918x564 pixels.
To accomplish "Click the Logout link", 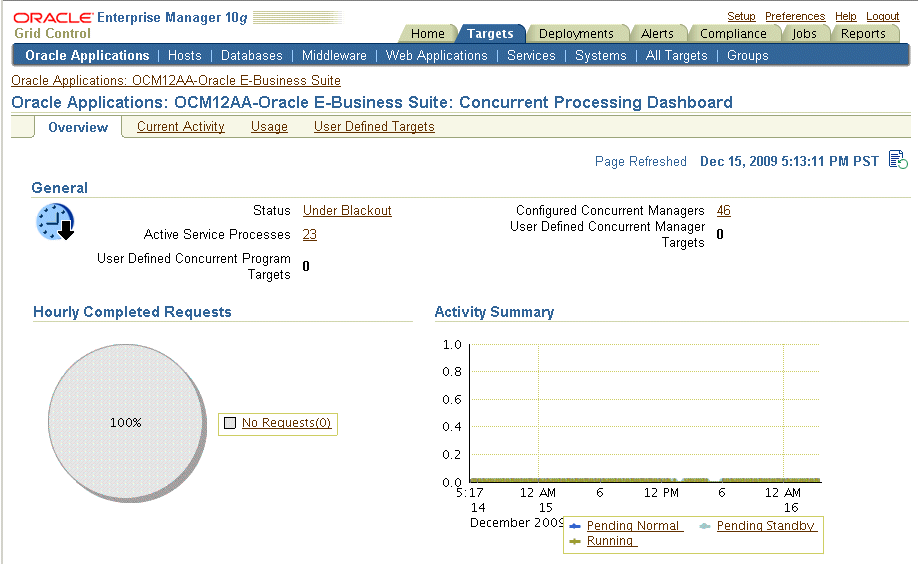I will [882, 16].
